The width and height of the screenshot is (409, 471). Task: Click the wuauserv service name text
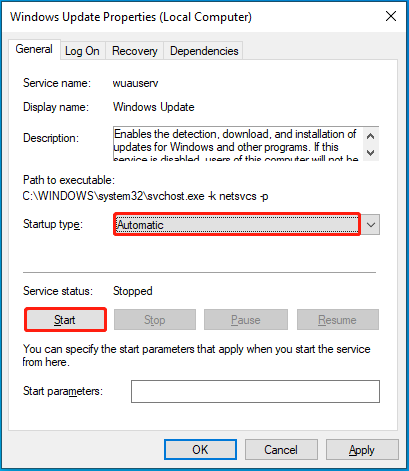(135, 83)
